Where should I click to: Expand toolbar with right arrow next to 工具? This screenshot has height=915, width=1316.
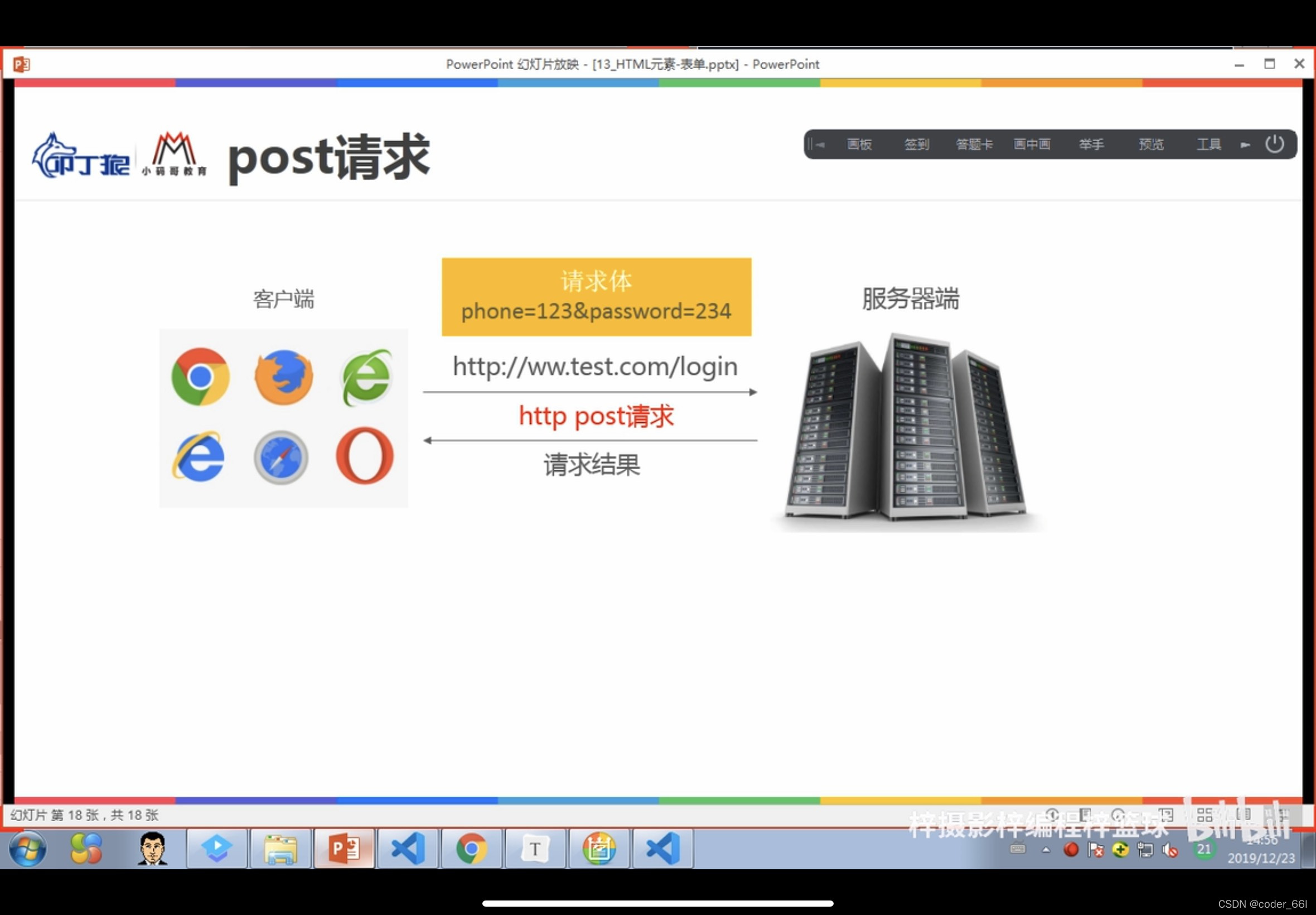(1245, 145)
